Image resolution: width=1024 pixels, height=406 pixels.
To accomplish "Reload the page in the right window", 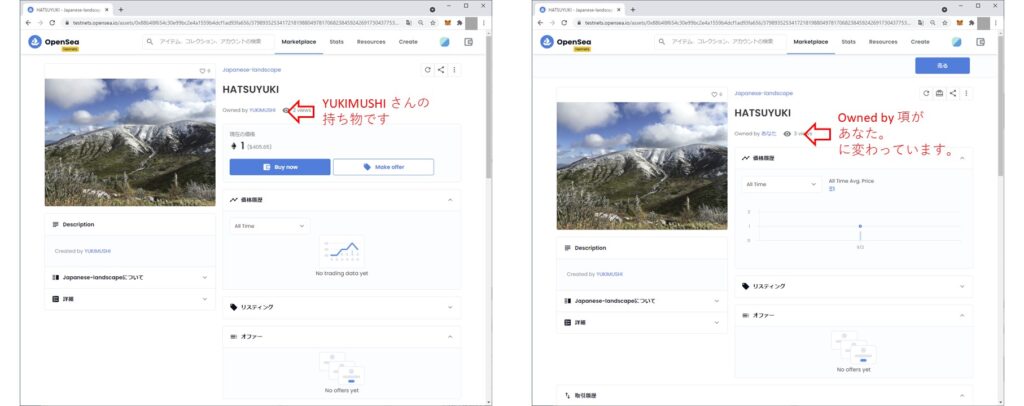I will pos(564,22).
